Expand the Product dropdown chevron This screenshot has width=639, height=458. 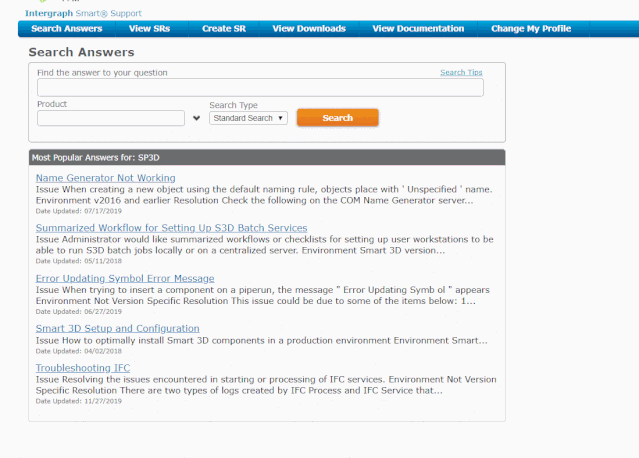click(196, 118)
